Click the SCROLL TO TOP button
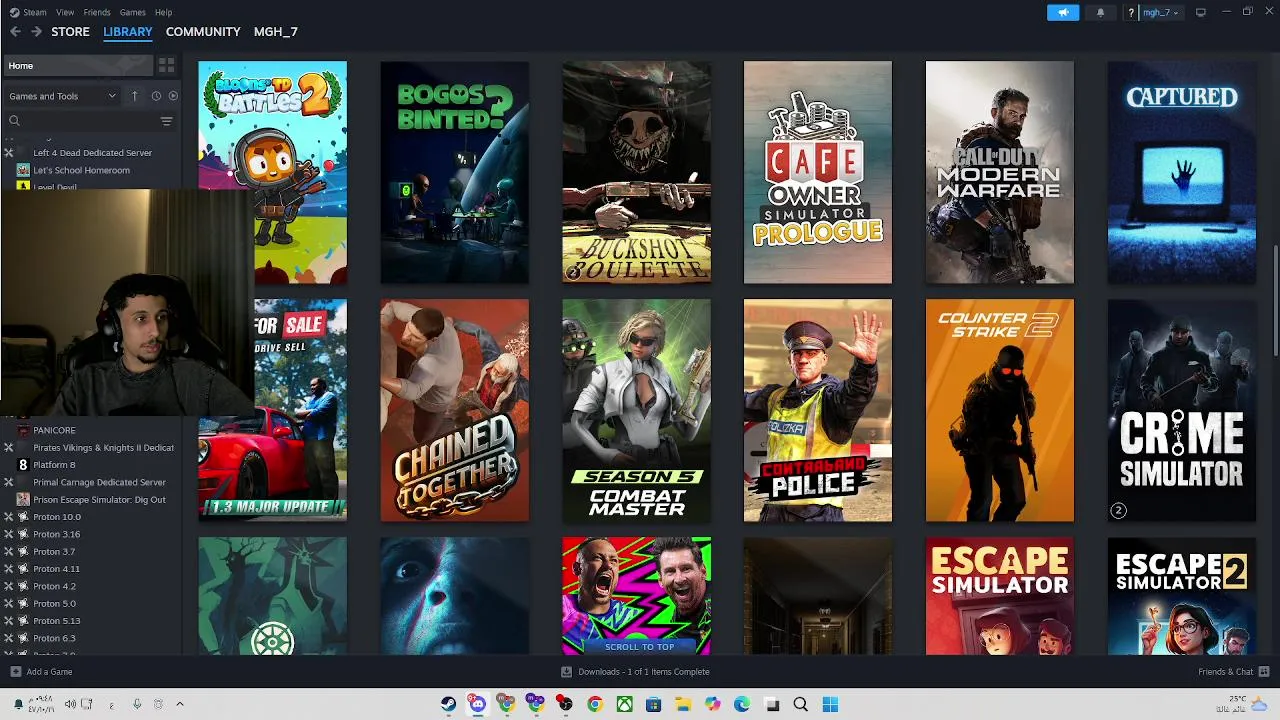Screen dimensions: 1280x720 639,647
